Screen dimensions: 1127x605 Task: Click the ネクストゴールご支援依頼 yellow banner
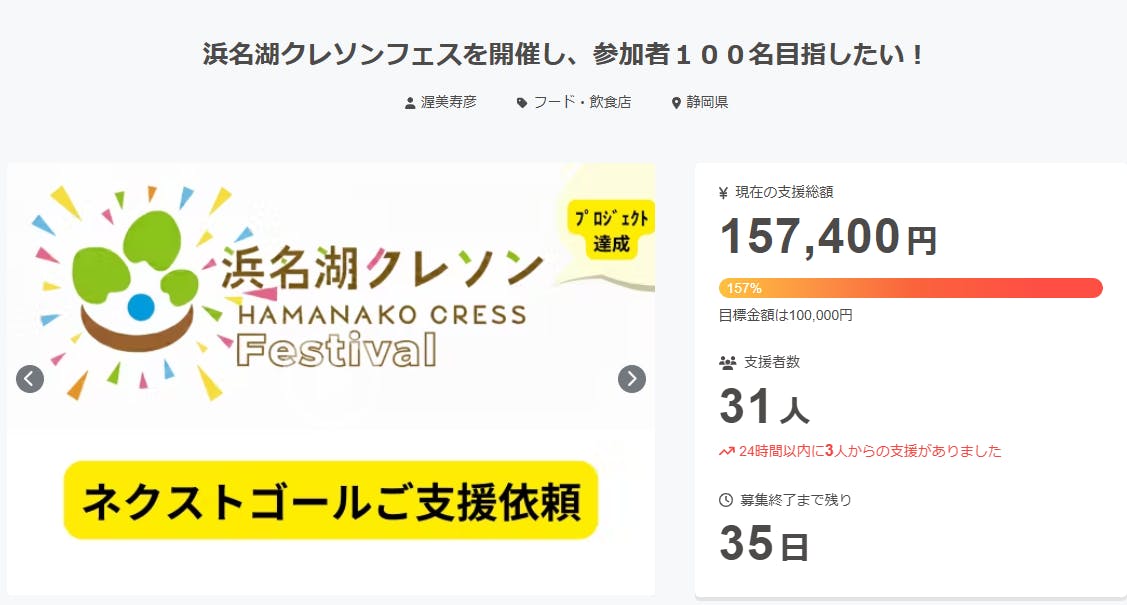330,501
